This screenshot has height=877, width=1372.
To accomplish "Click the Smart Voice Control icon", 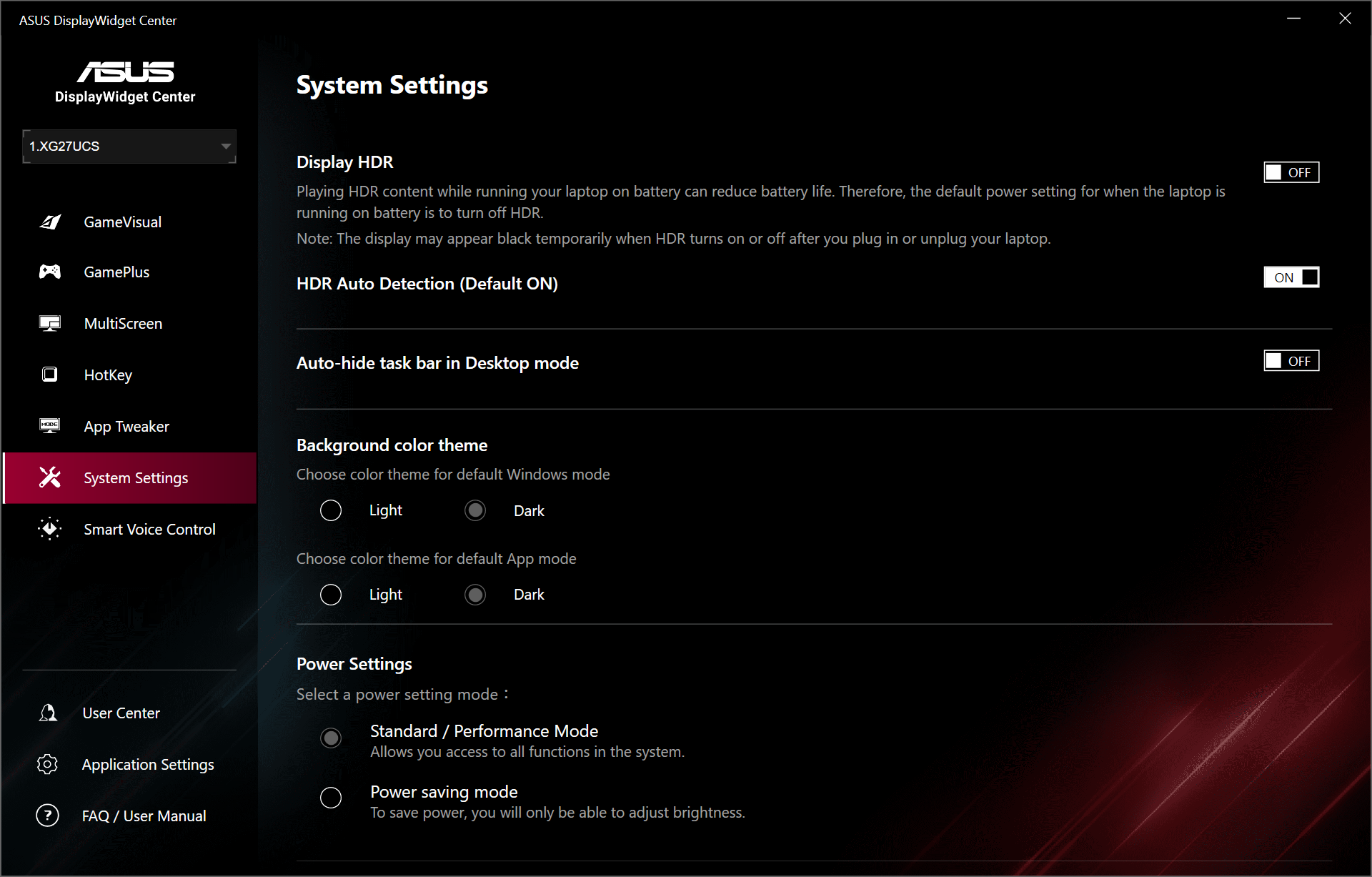I will (50, 529).
